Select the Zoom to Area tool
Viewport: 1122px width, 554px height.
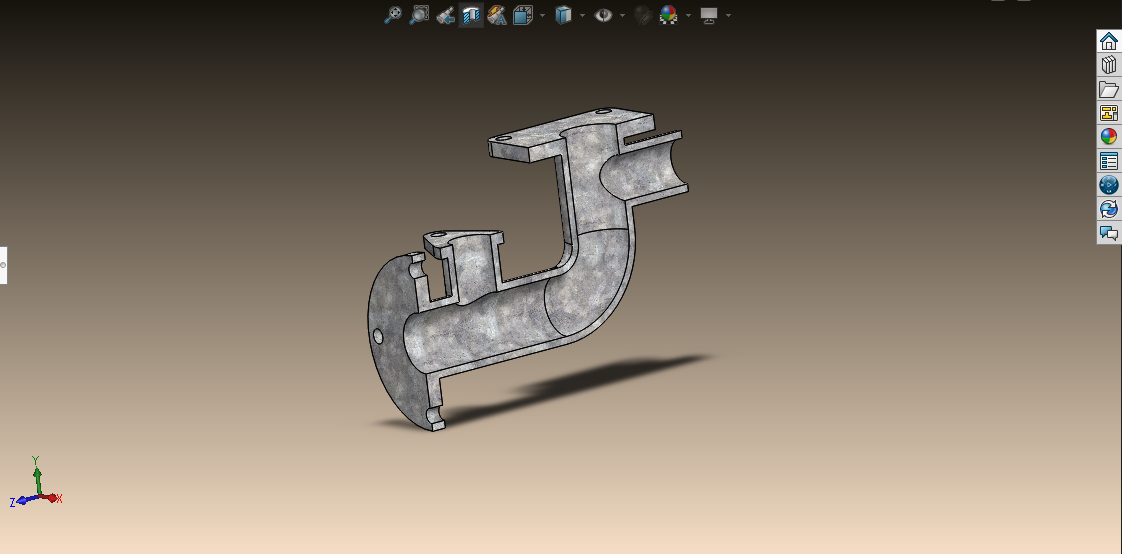419,15
